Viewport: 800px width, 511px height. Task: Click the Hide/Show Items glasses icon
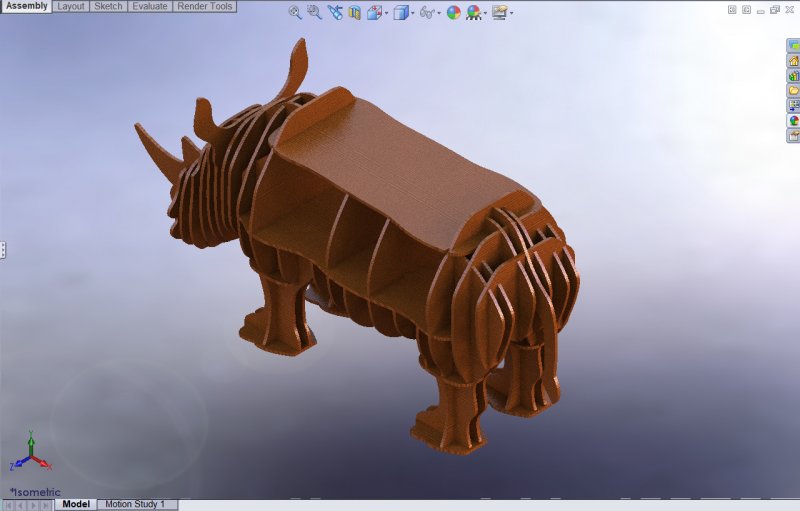(427, 12)
